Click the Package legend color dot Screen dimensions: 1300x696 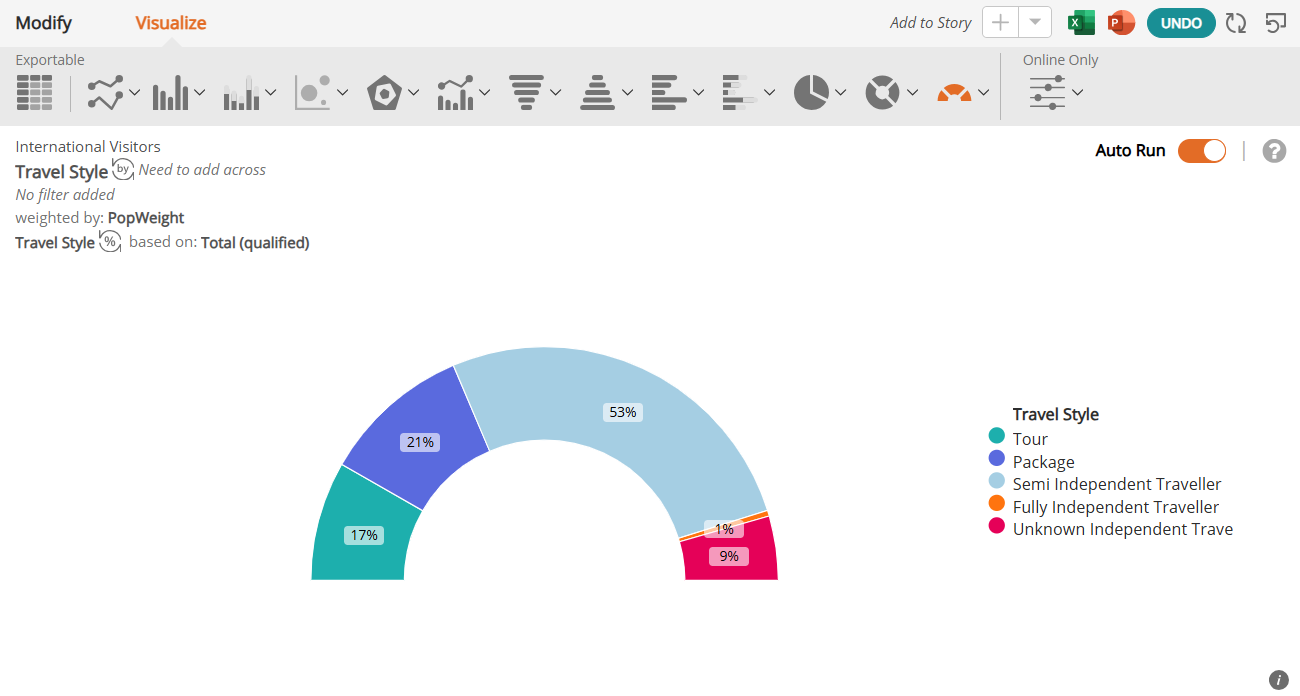[x=996, y=458]
